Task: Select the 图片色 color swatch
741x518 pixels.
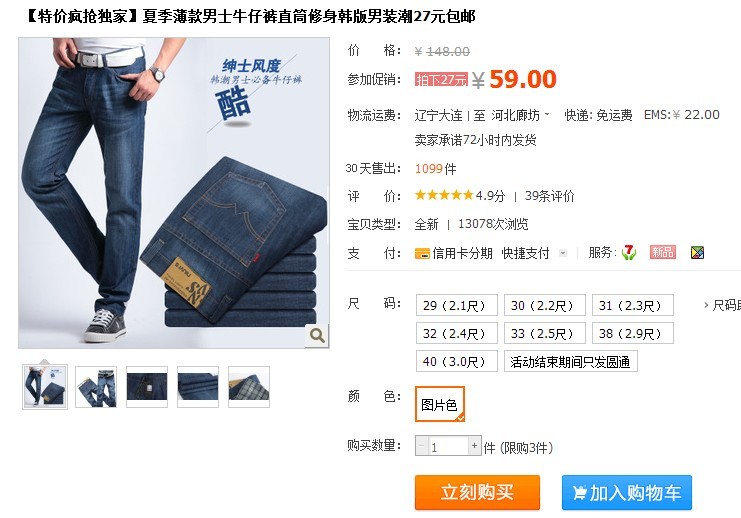Action: [439, 404]
